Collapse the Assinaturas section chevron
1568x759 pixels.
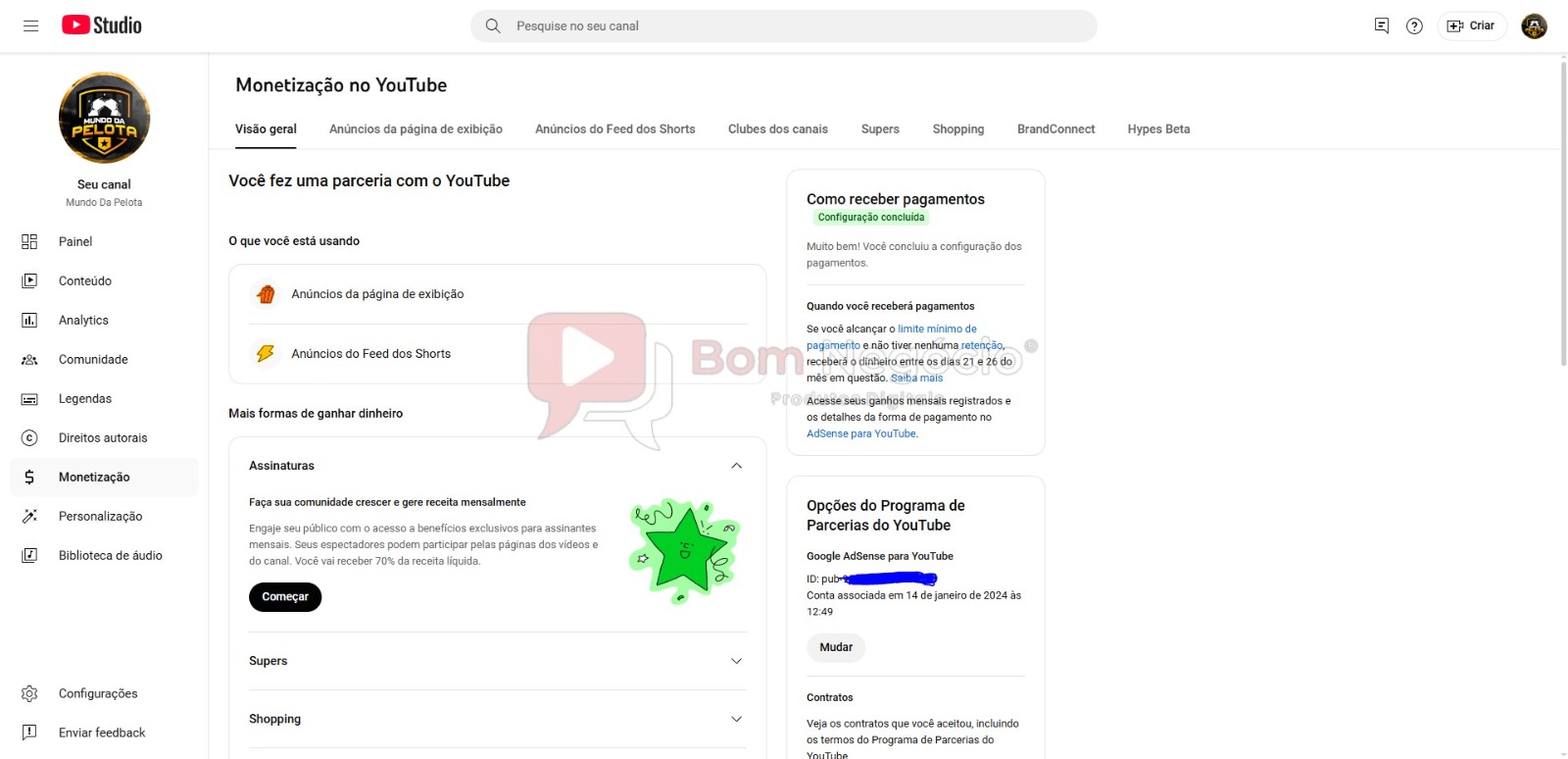click(x=736, y=466)
